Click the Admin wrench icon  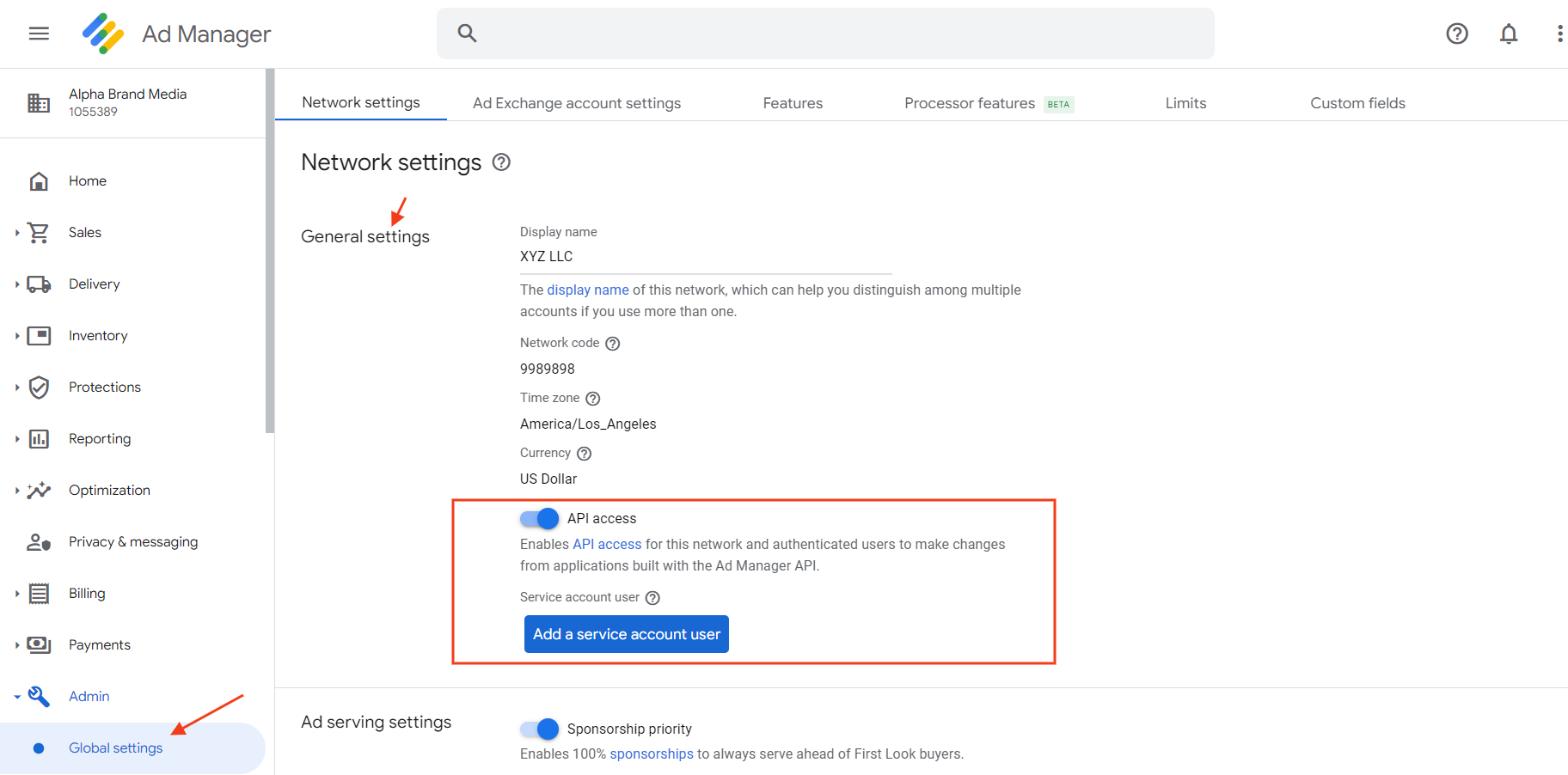coord(39,697)
